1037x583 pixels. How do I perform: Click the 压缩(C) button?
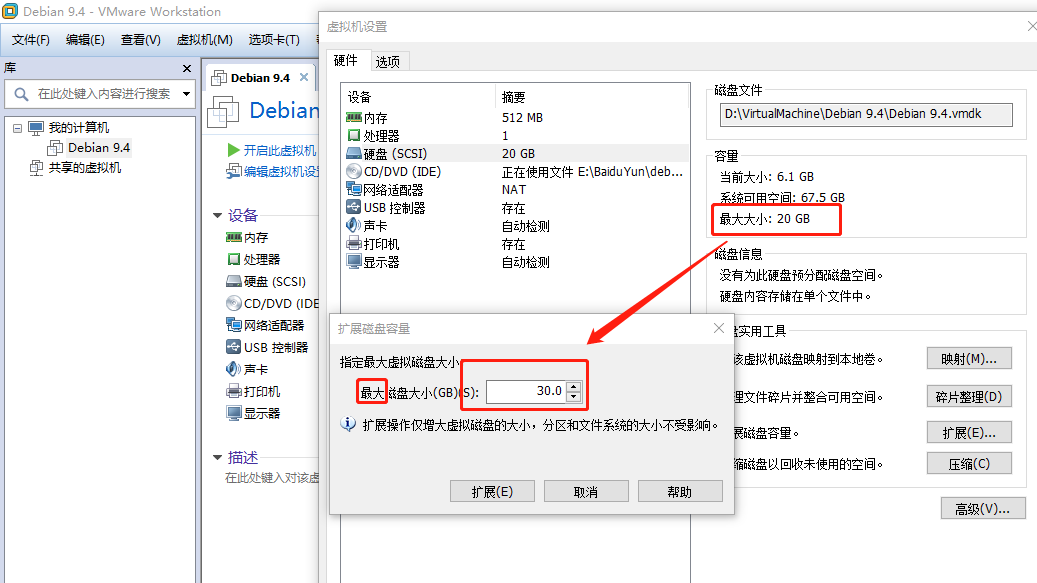(969, 464)
